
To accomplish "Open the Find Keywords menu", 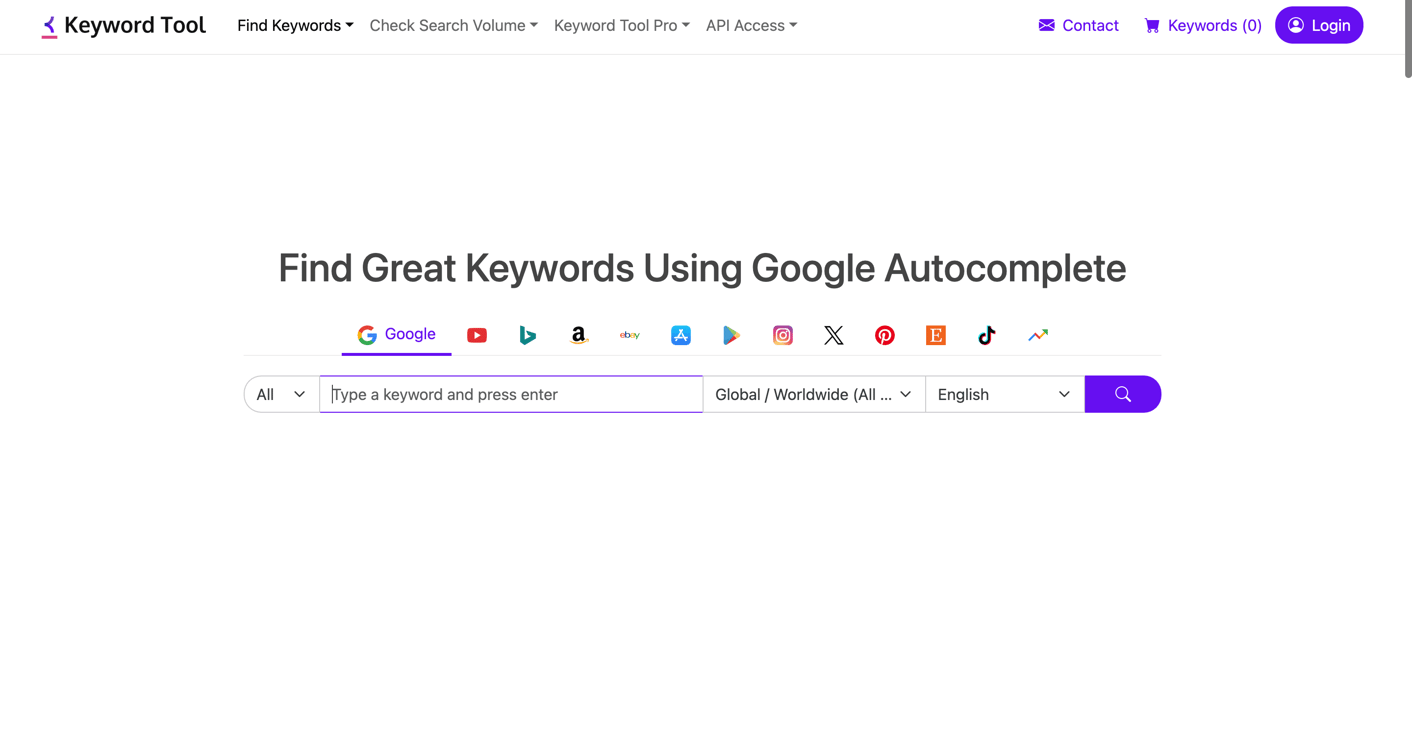I will coord(294,25).
